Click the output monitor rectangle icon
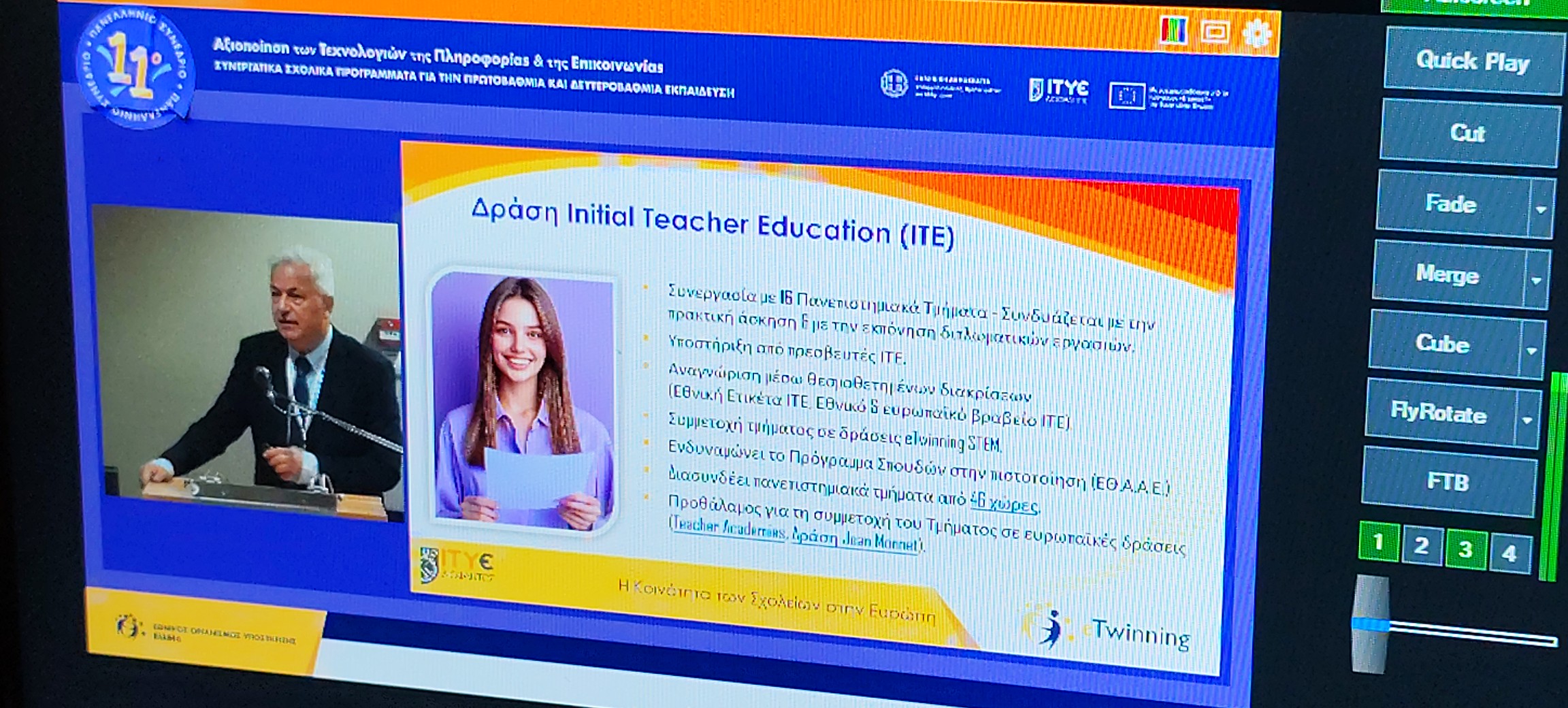The image size is (1568, 708). pyautogui.click(x=1215, y=32)
